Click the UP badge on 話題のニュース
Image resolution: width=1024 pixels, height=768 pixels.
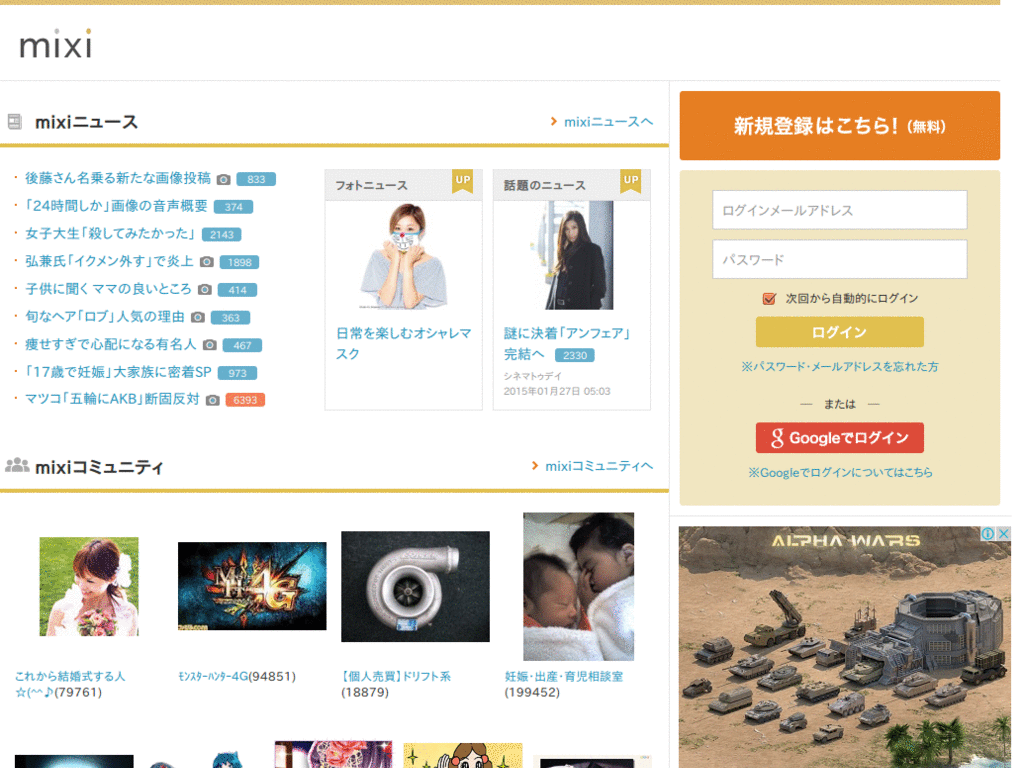click(630, 181)
